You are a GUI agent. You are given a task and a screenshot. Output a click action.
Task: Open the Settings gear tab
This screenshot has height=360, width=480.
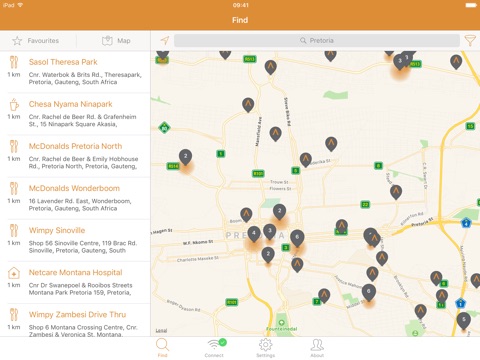266,348
